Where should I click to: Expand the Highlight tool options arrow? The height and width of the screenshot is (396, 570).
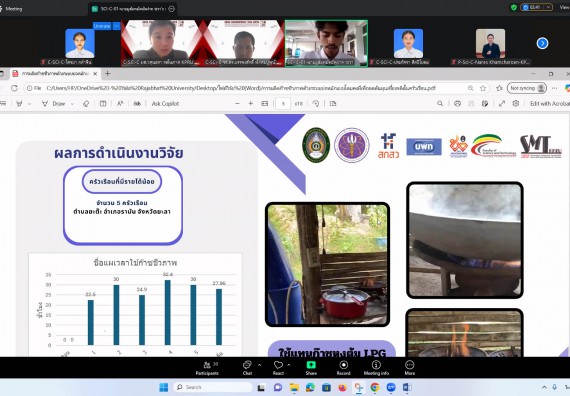29,104
